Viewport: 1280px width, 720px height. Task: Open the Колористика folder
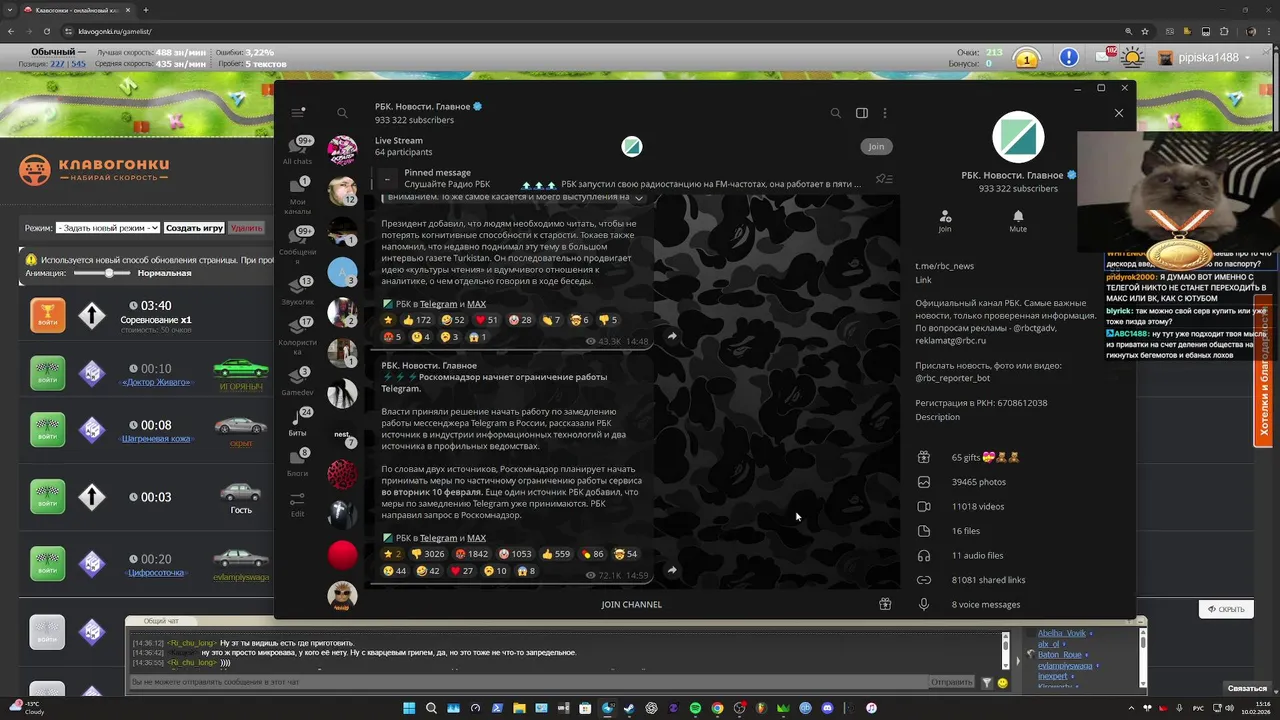298,337
